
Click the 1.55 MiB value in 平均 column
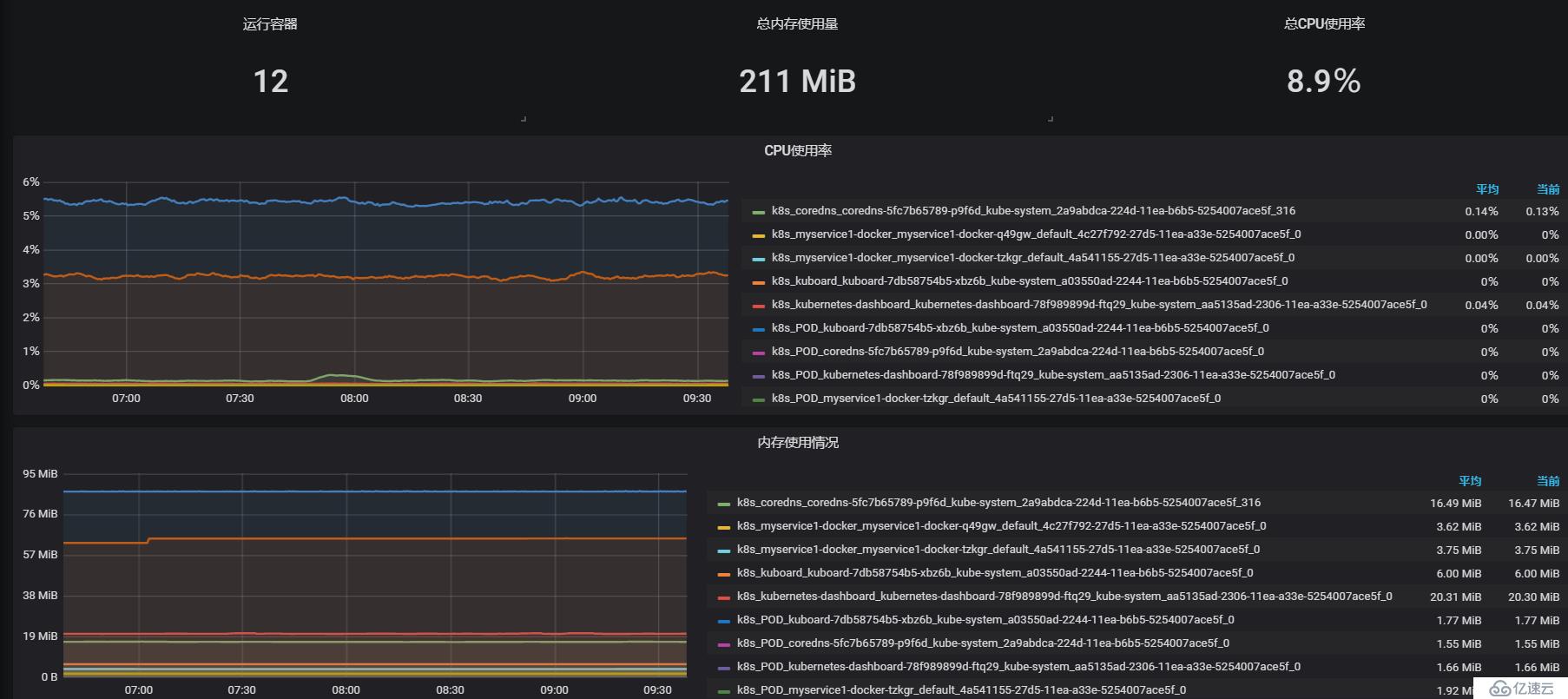click(1459, 644)
